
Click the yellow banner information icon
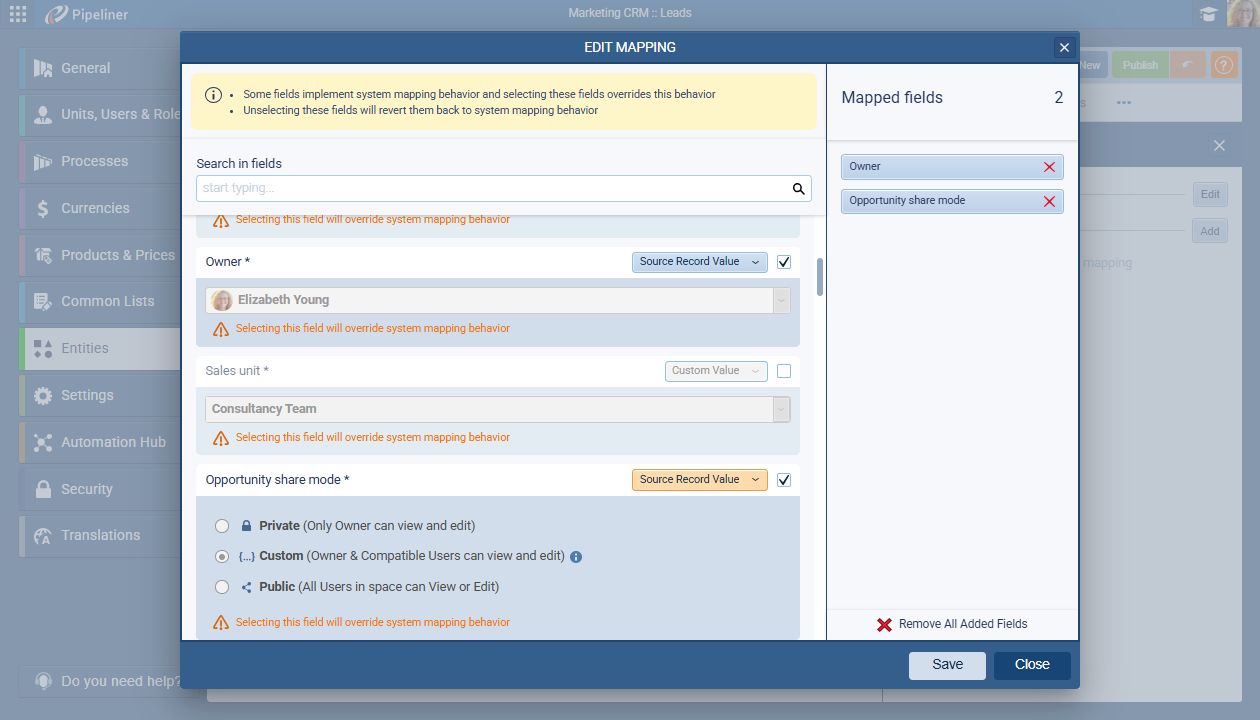tap(213, 95)
